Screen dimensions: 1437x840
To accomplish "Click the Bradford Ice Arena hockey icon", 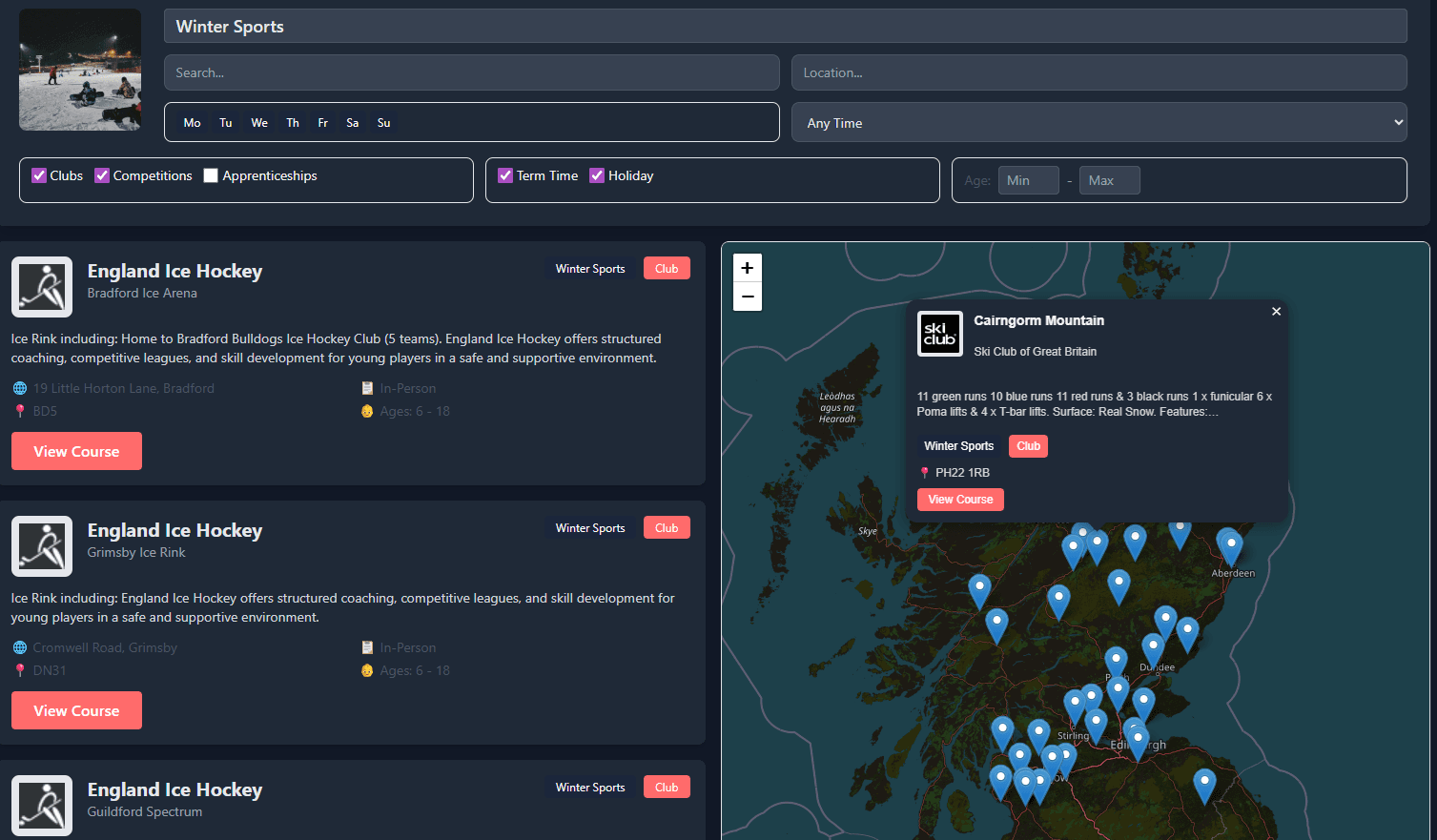I will [42, 287].
